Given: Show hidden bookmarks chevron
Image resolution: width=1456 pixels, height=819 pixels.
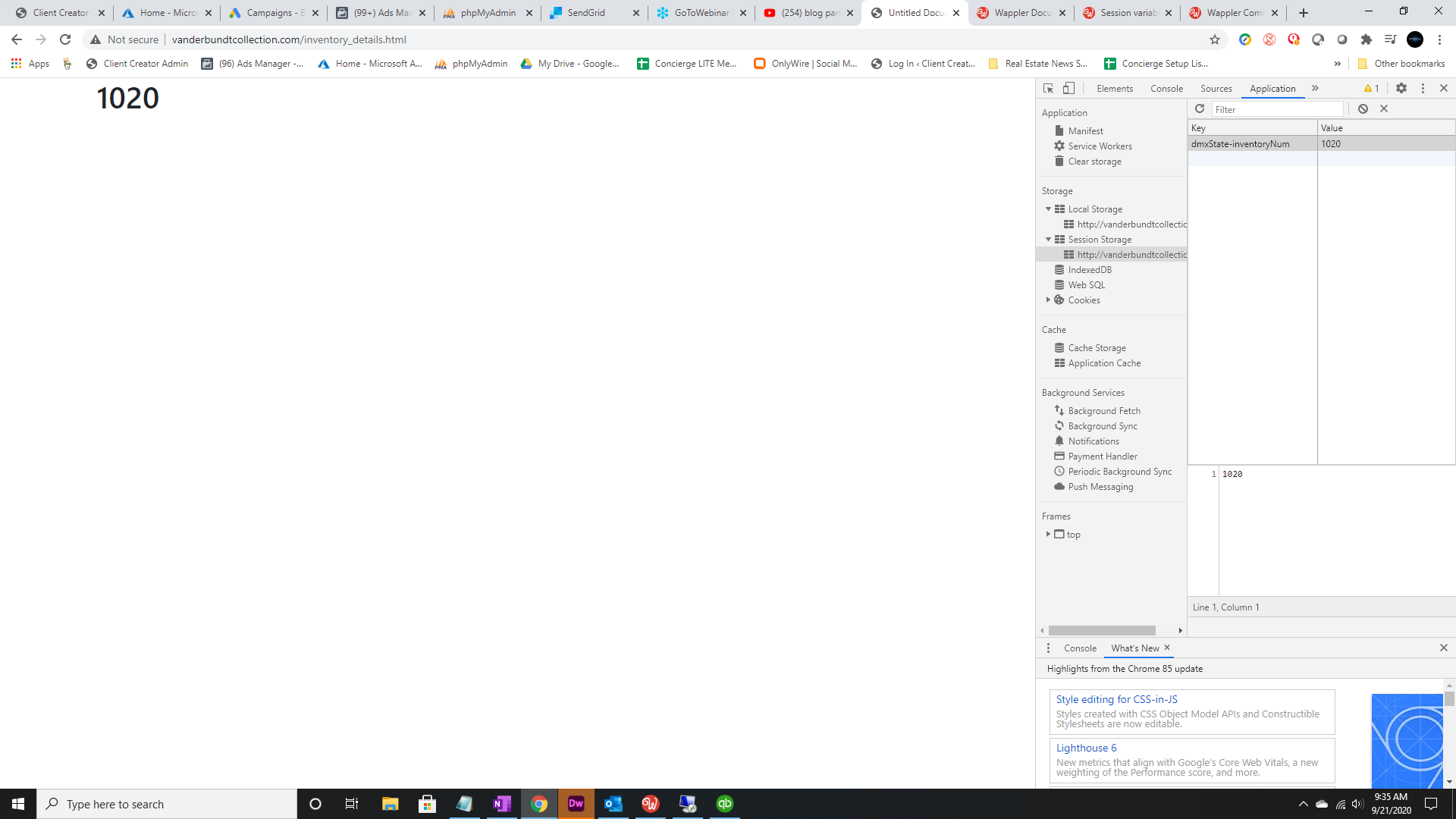Looking at the screenshot, I should [x=1338, y=64].
